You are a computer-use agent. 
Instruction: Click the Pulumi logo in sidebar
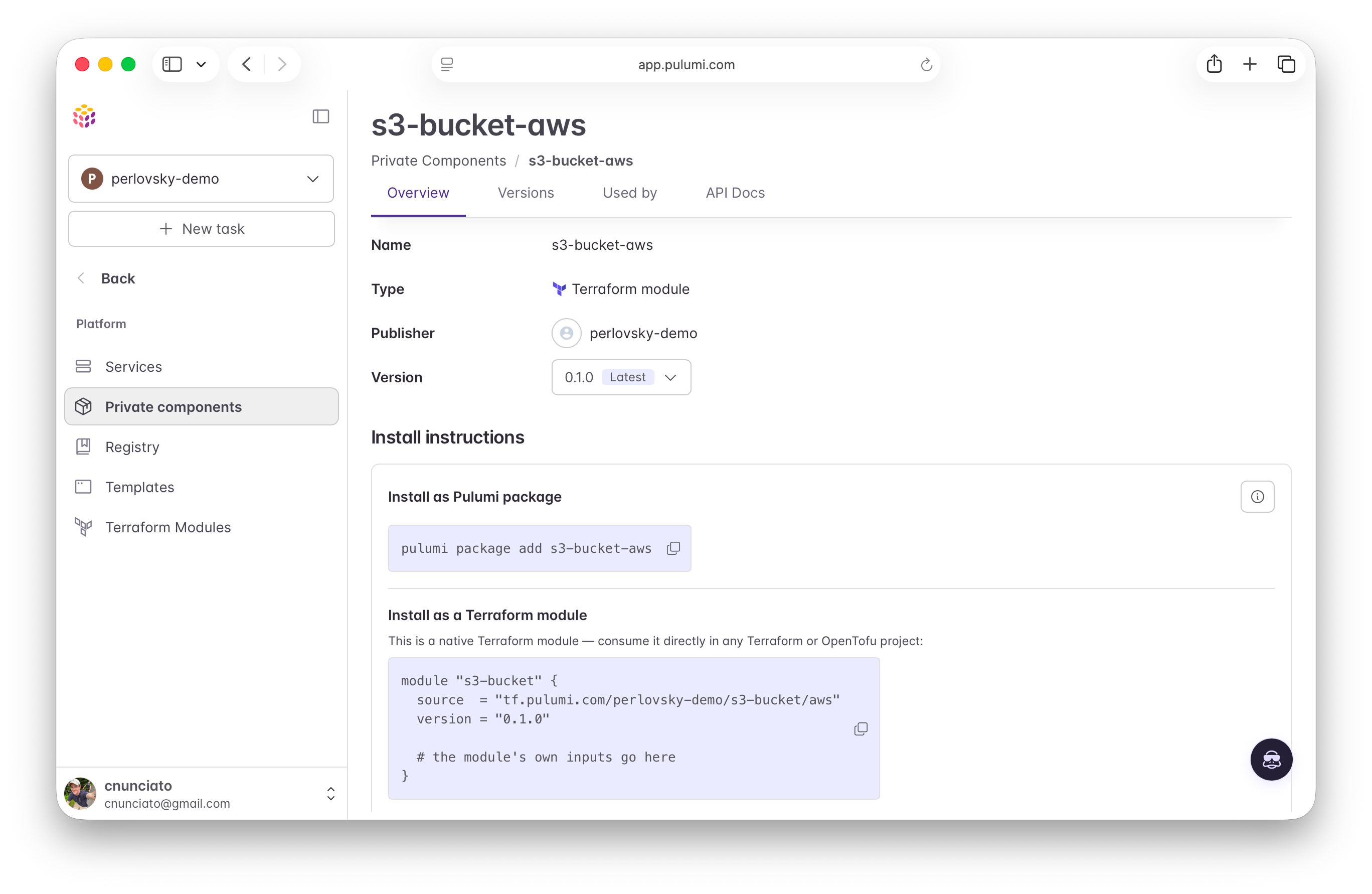pos(84,116)
